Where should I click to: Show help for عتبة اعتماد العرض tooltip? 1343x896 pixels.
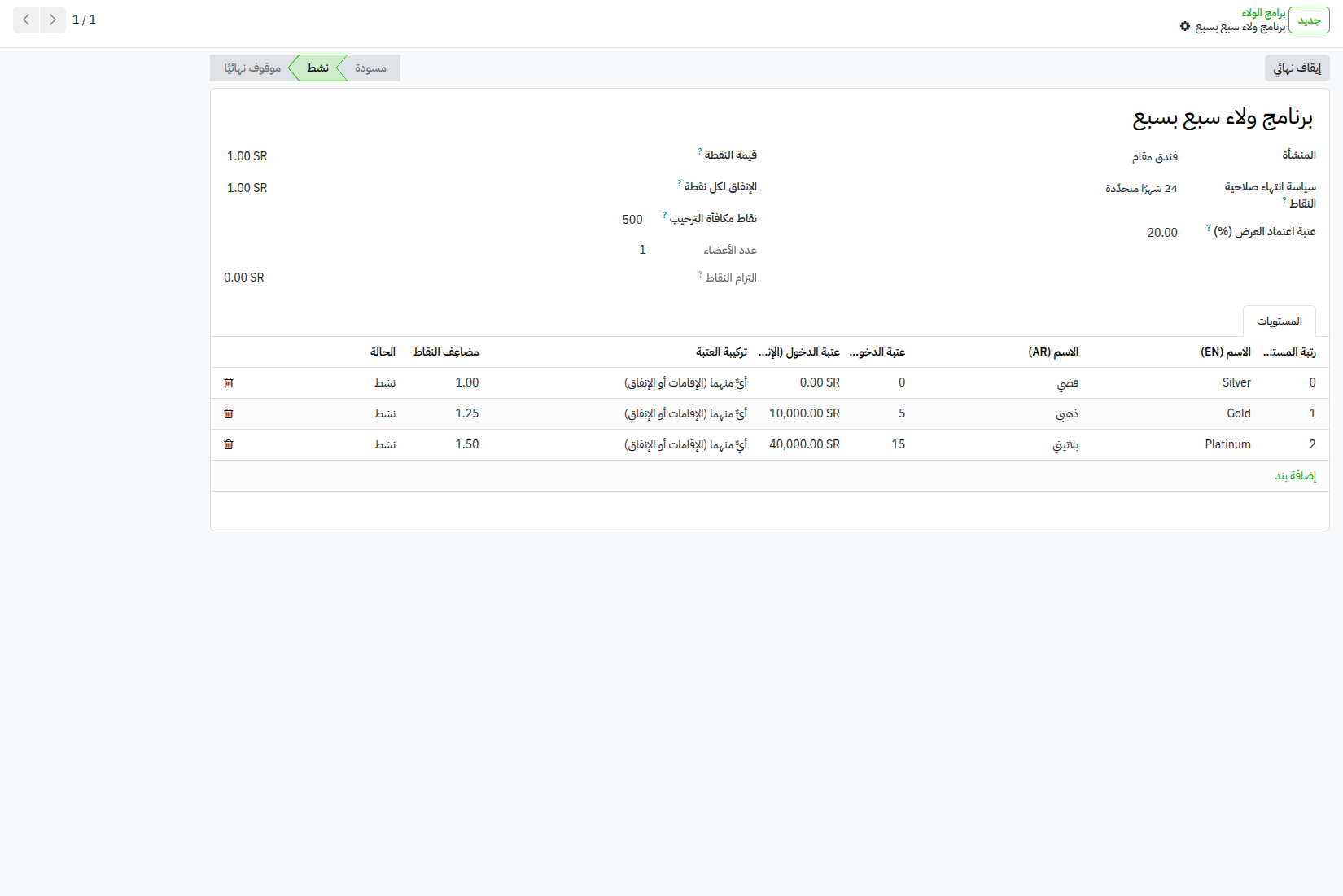click(x=1208, y=229)
